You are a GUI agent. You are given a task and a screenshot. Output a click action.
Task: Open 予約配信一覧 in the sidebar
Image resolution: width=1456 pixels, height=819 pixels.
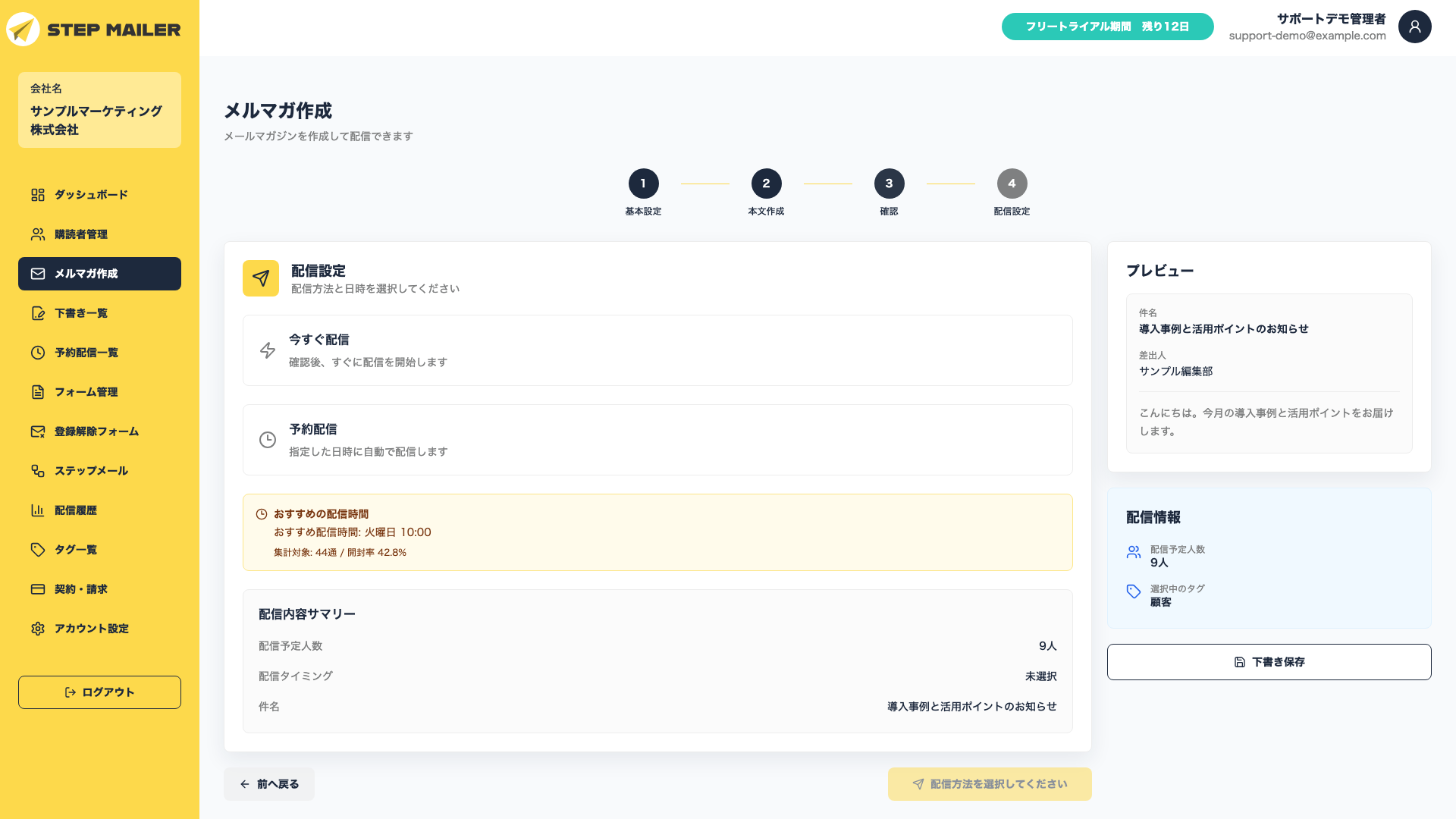click(x=99, y=353)
